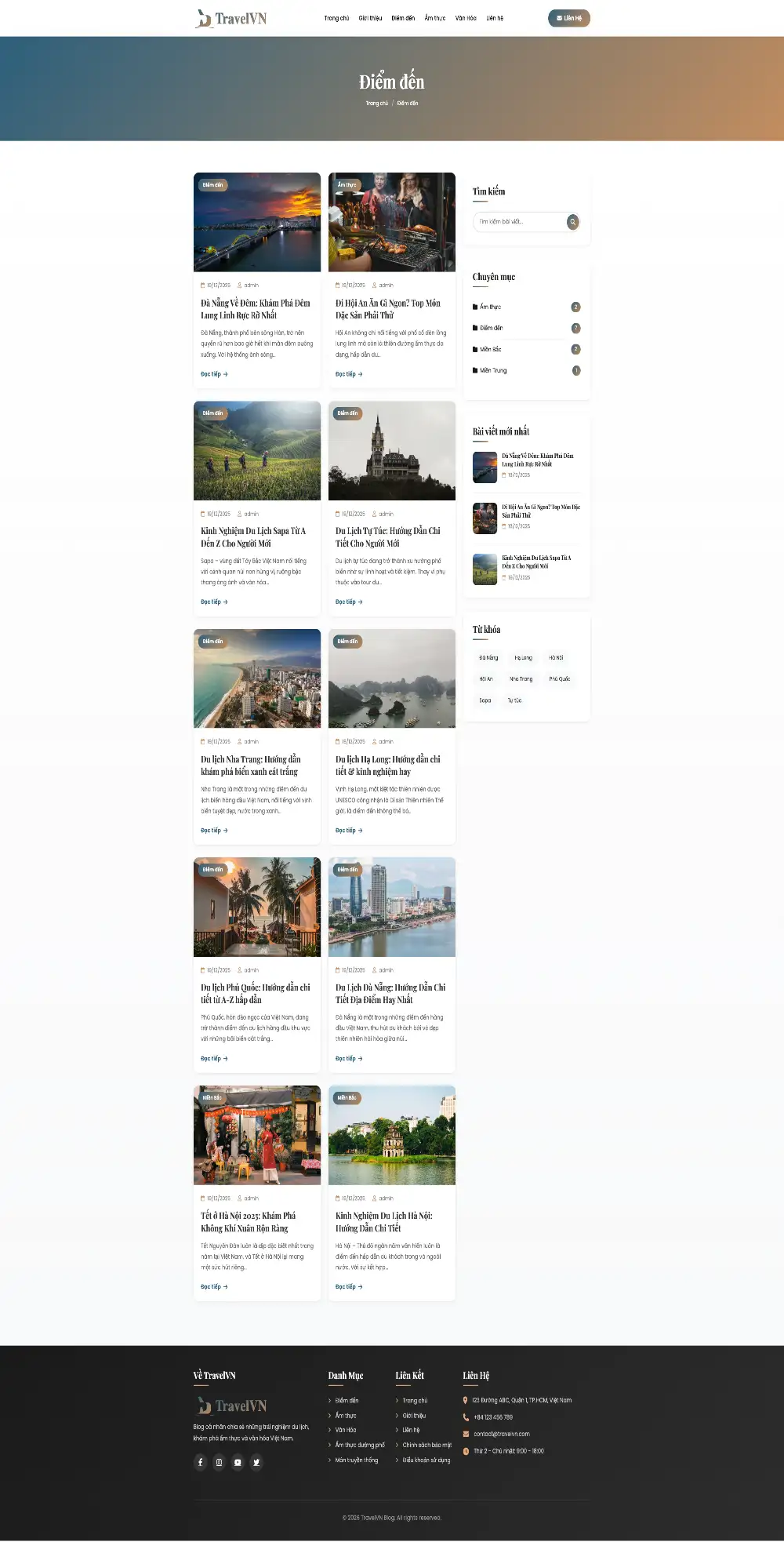784x1542 pixels.
Task: Click the Hạ Long keyword tag
Action: pos(523,658)
